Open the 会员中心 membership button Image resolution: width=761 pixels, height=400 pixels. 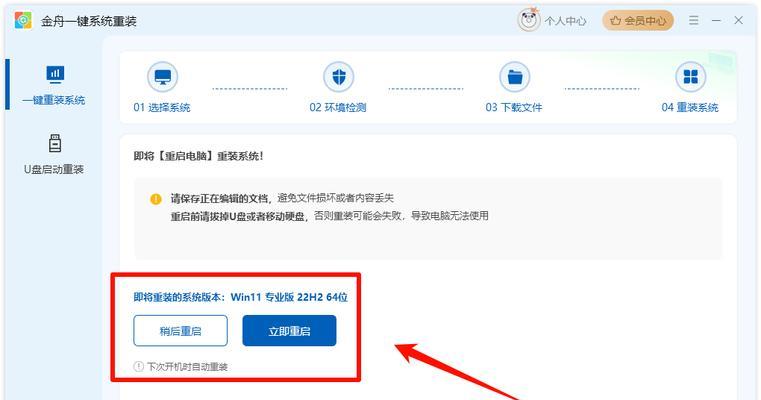click(x=638, y=20)
